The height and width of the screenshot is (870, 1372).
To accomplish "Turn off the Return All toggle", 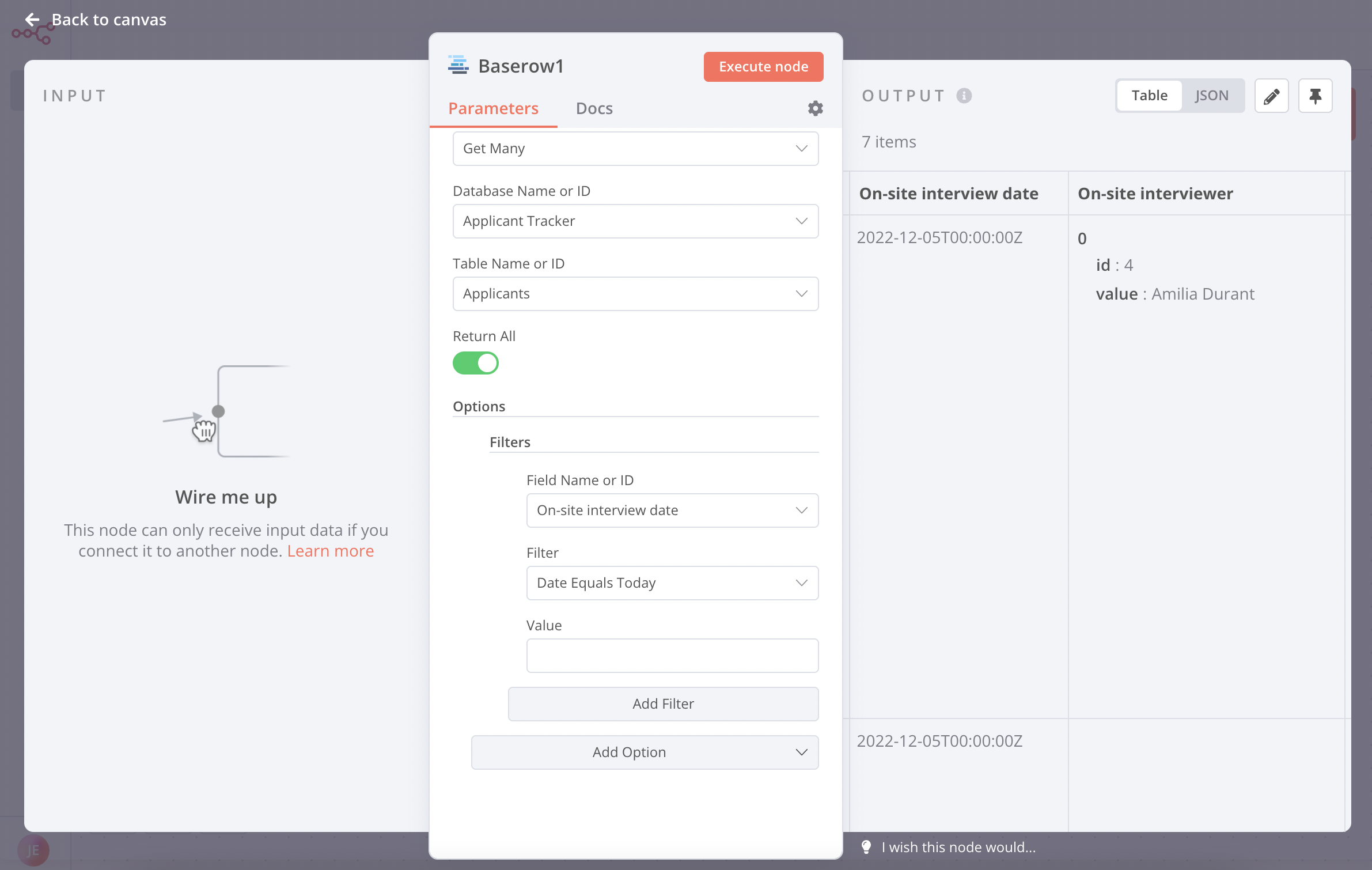I will coord(476,364).
